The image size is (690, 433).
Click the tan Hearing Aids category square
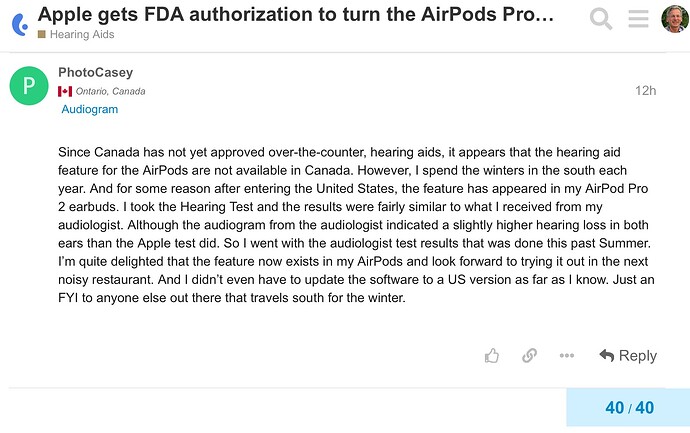[42, 34]
